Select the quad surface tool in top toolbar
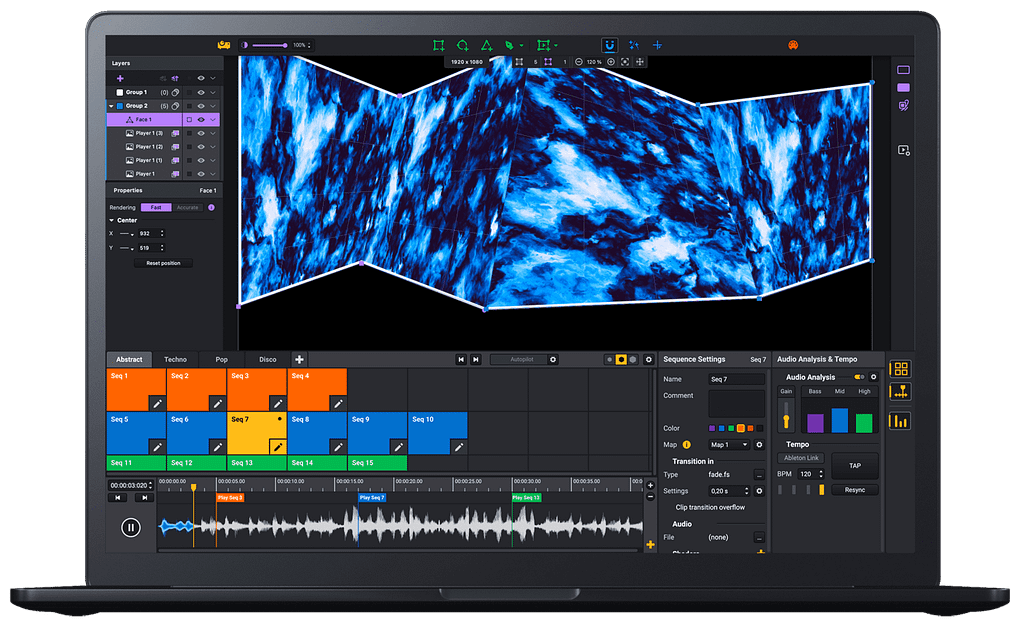This screenshot has width=1024, height=635. coord(438,45)
